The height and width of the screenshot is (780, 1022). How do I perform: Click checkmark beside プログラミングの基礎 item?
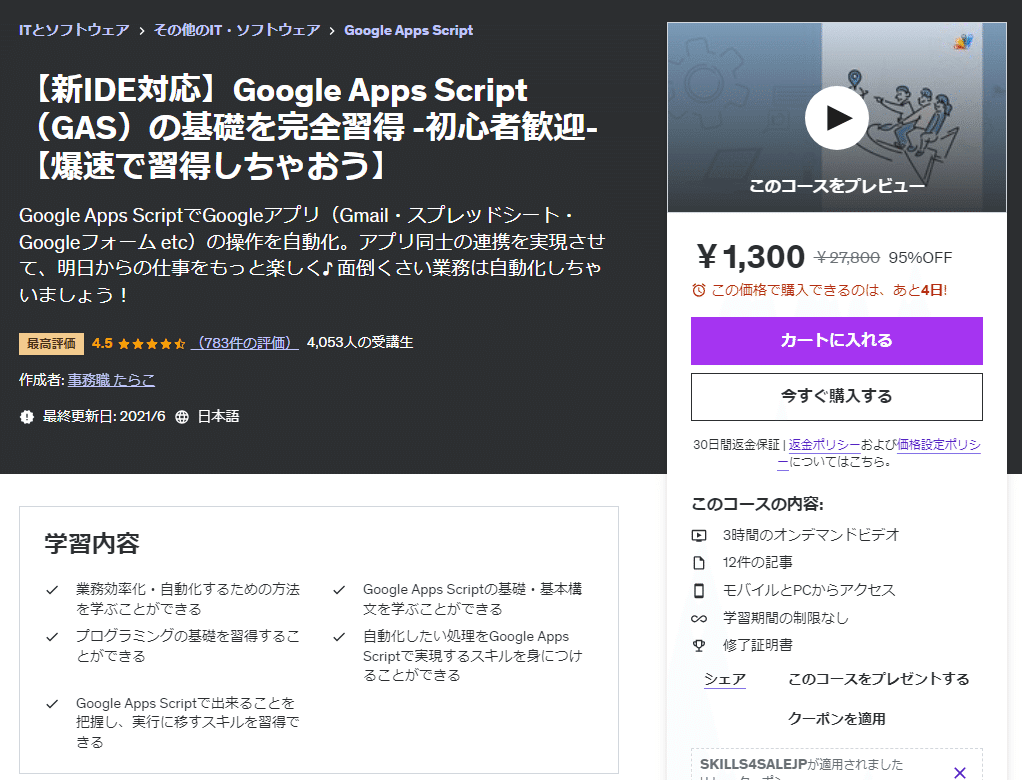click(x=52, y=637)
